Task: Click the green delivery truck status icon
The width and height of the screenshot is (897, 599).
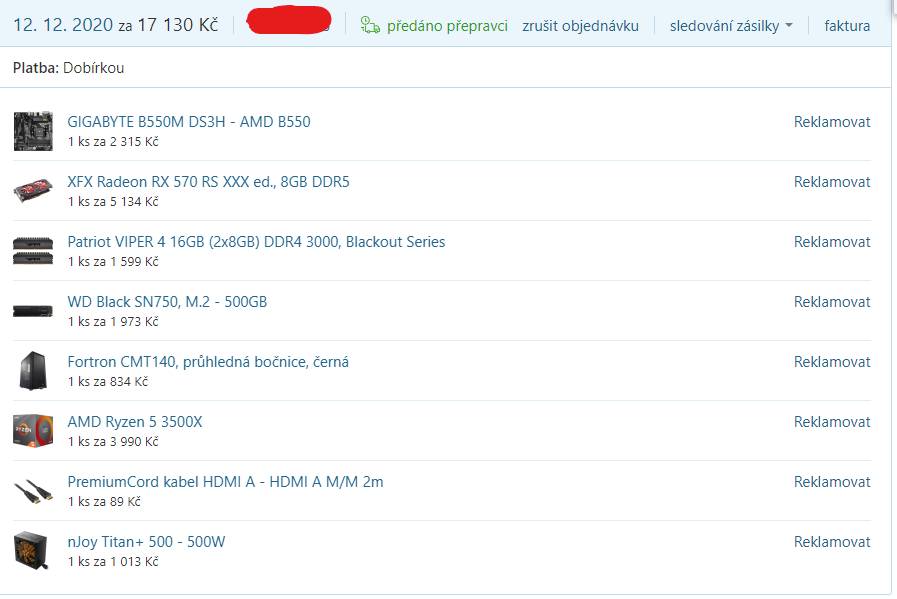Action: point(370,25)
